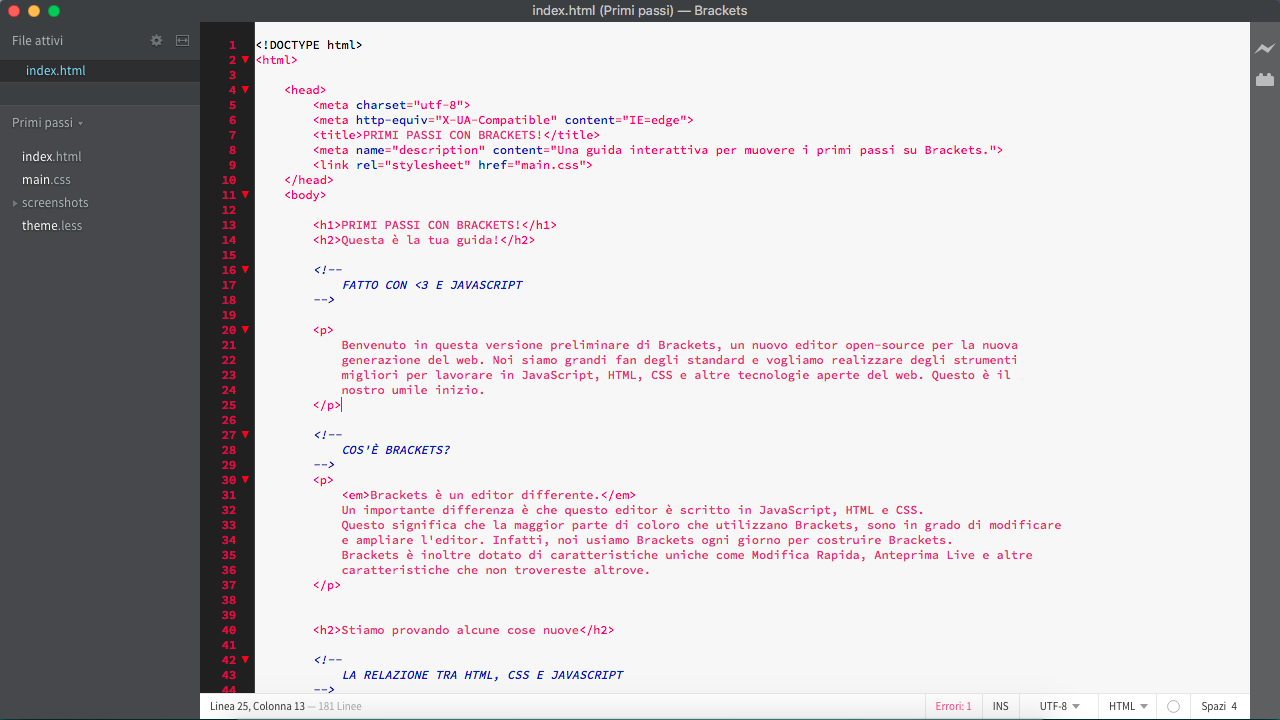Click the split view editor icon
Image resolution: width=1280 pixels, height=720 pixels.
[182, 41]
